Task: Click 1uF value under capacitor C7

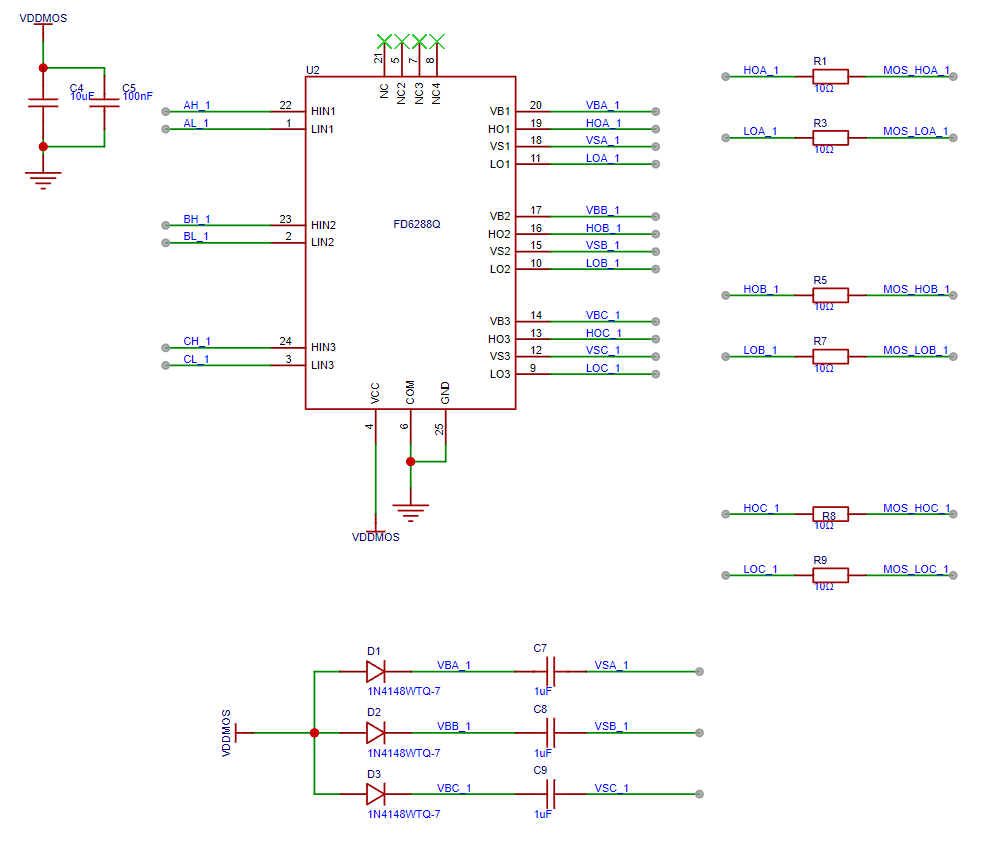Action: coord(542,692)
